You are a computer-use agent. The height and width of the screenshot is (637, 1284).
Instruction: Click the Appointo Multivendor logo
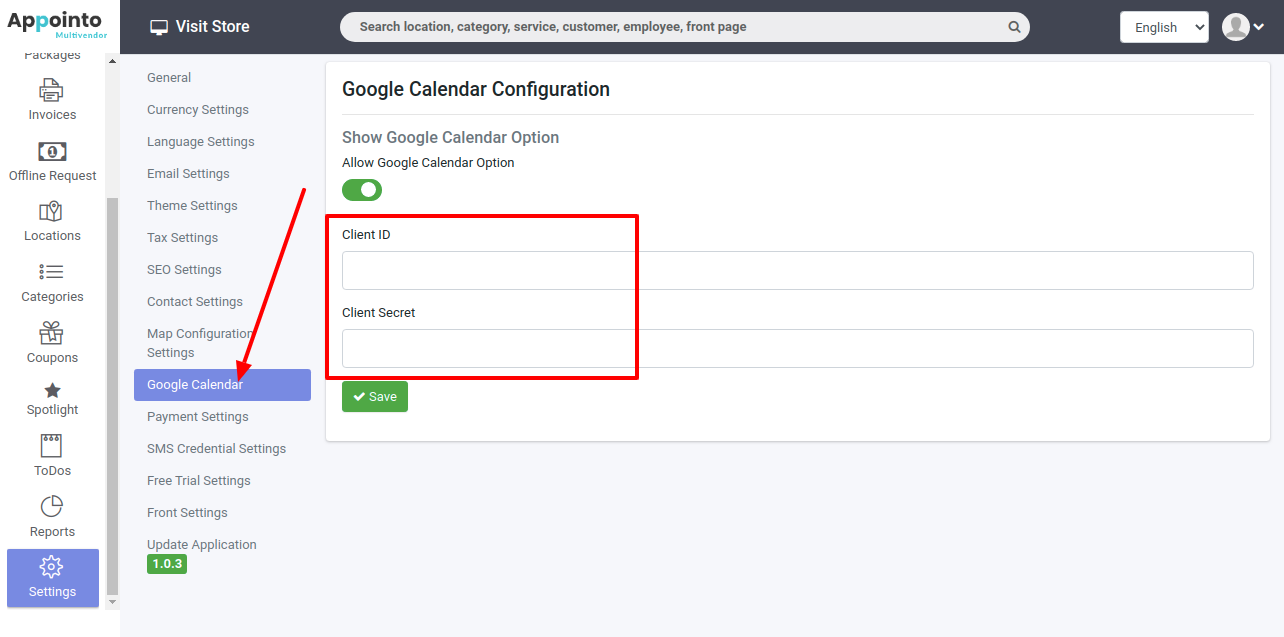point(58,25)
